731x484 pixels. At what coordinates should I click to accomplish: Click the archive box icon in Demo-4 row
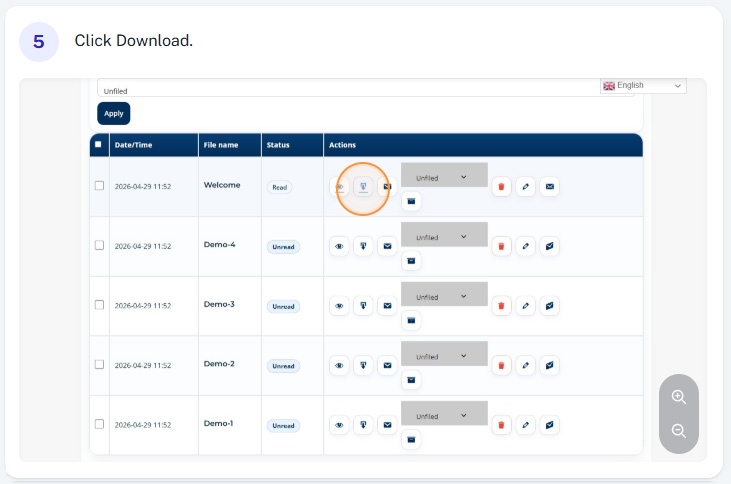click(x=411, y=261)
